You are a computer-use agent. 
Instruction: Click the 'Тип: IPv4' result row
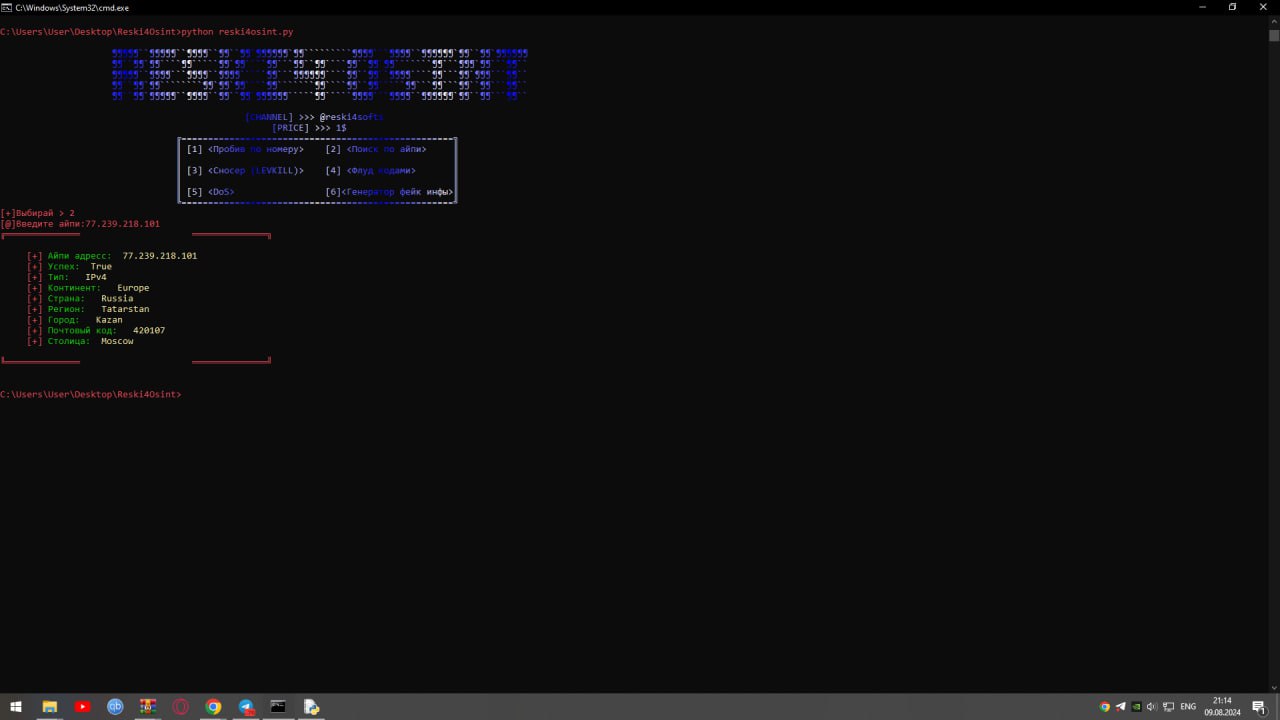(x=67, y=277)
